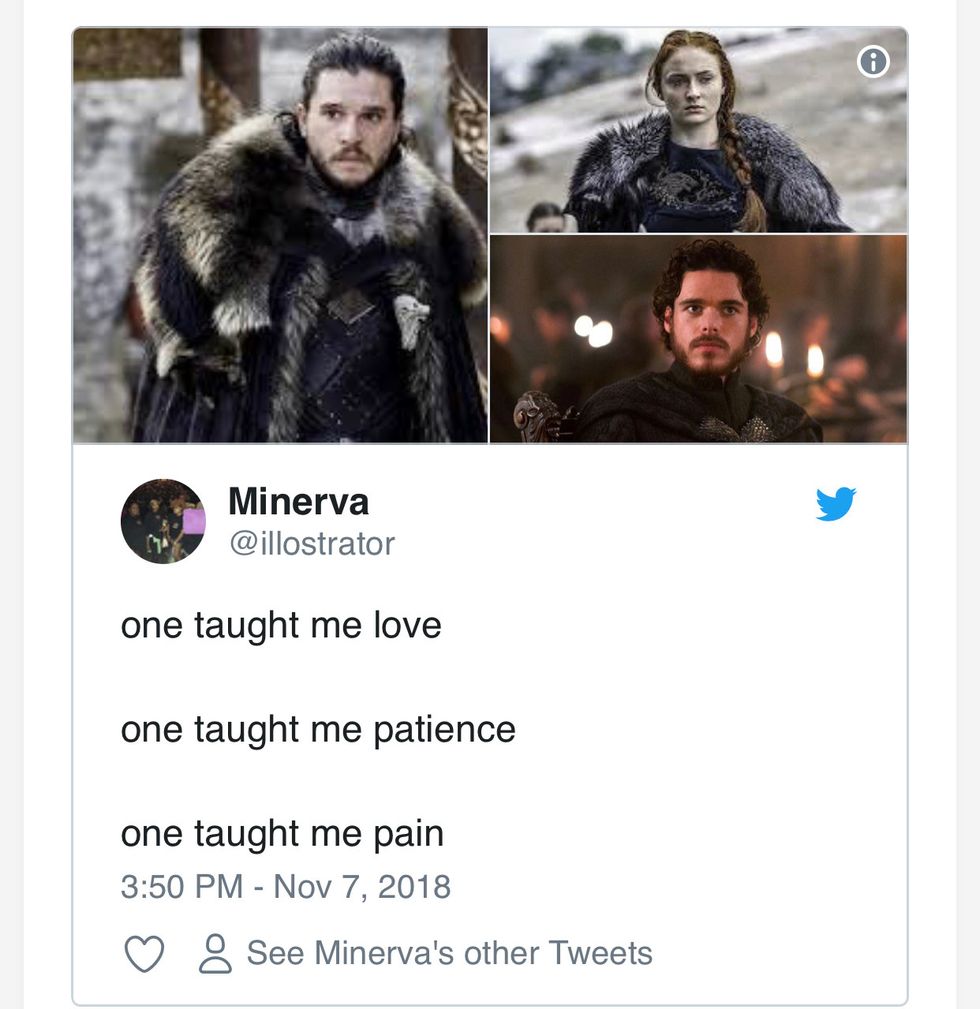Open "See Minerva's other Tweets" link
This screenshot has height=1009, width=980.
(449, 953)
